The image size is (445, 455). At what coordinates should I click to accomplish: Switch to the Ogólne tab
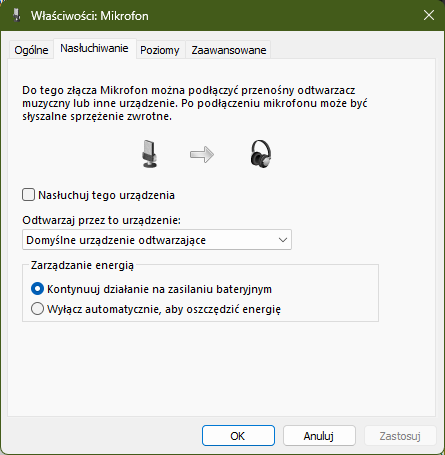31,50
